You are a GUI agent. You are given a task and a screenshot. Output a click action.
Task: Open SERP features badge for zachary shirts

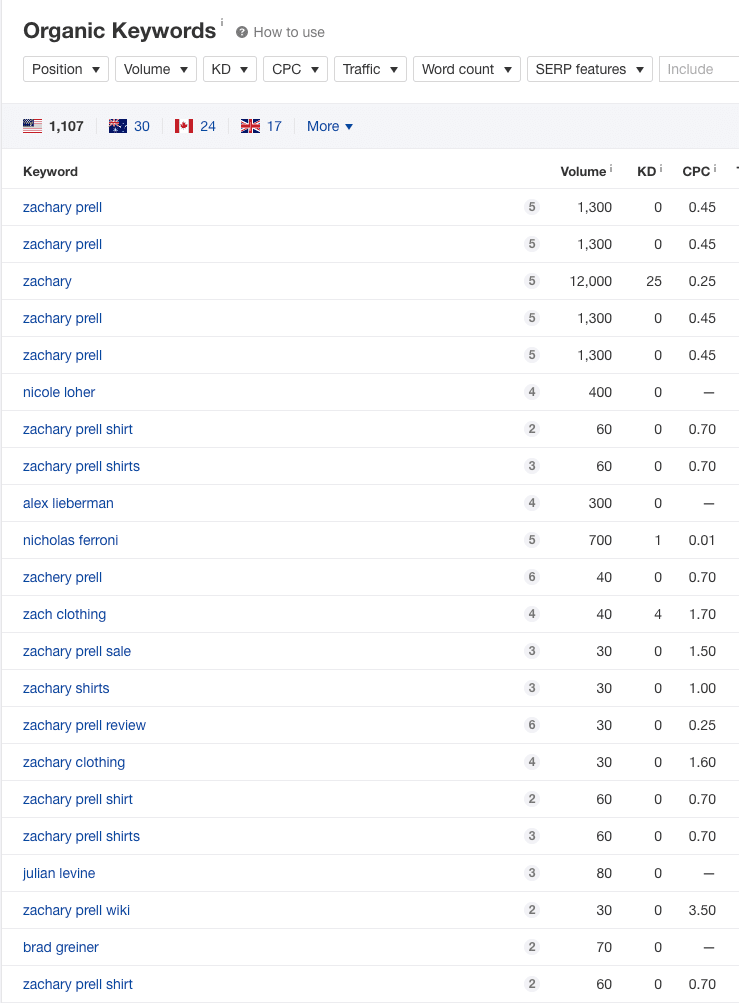pyautogui.click(x=532, y=688)
